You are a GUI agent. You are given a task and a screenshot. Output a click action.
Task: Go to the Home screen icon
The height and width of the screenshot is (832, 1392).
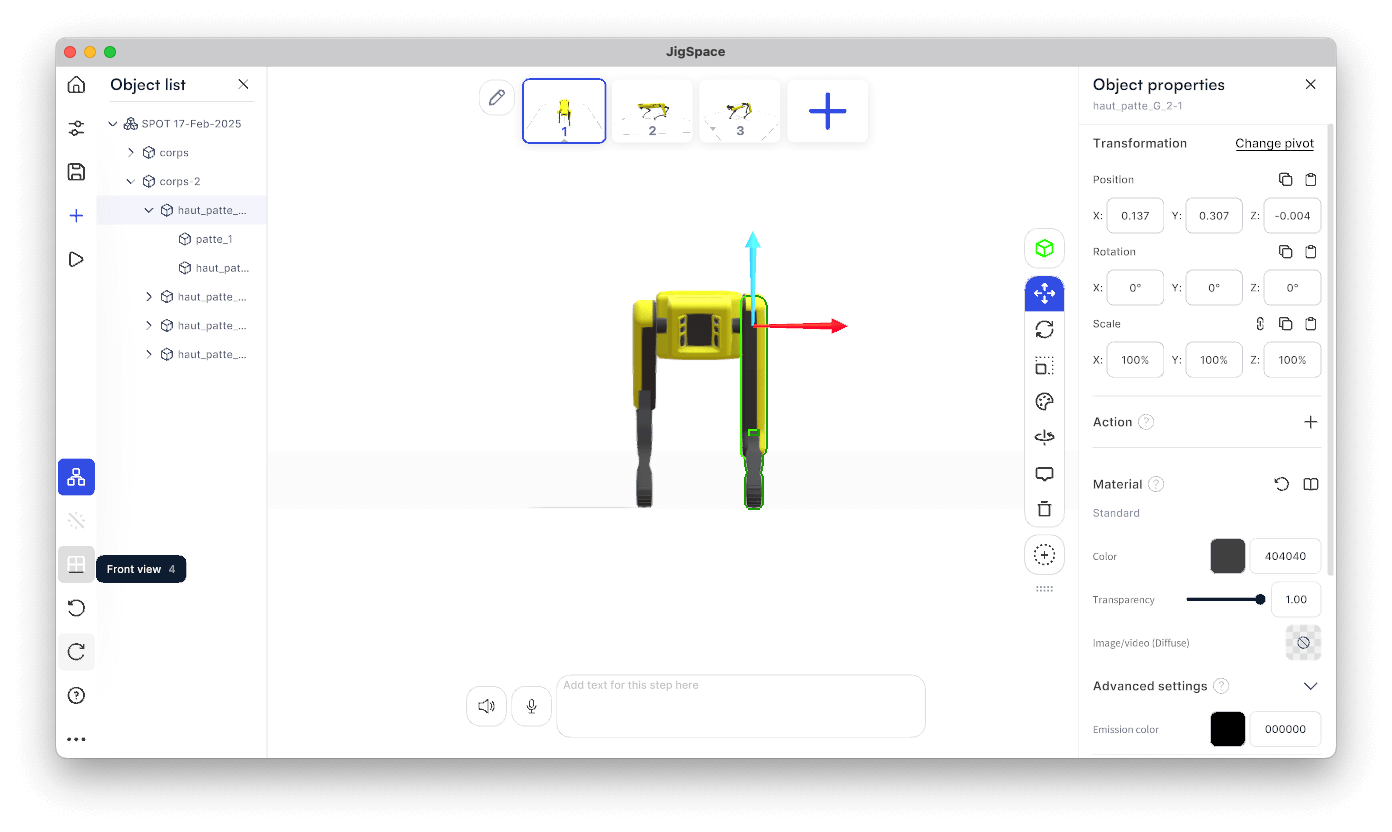tap(76, 85)
